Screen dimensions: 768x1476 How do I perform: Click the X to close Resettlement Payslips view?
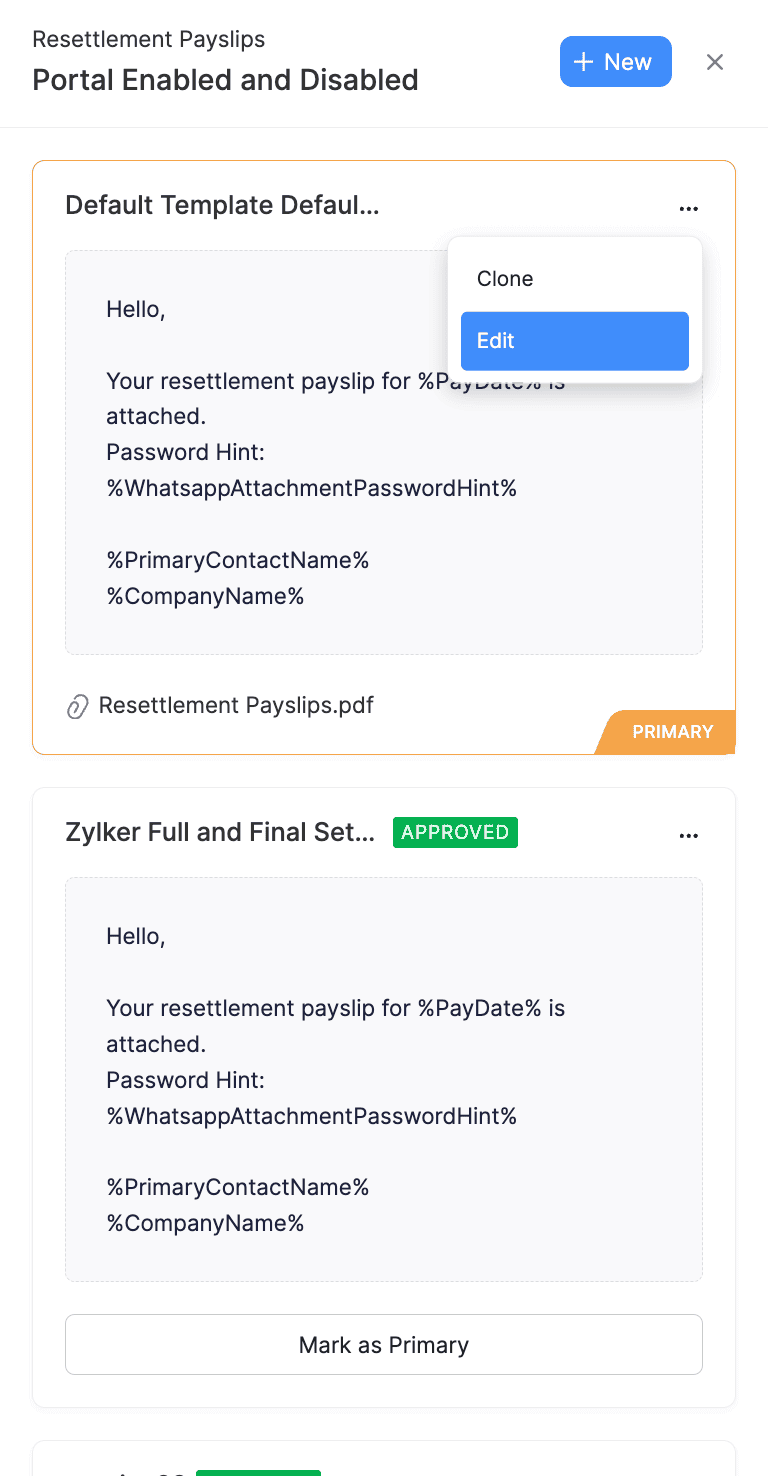pos(715,62)
